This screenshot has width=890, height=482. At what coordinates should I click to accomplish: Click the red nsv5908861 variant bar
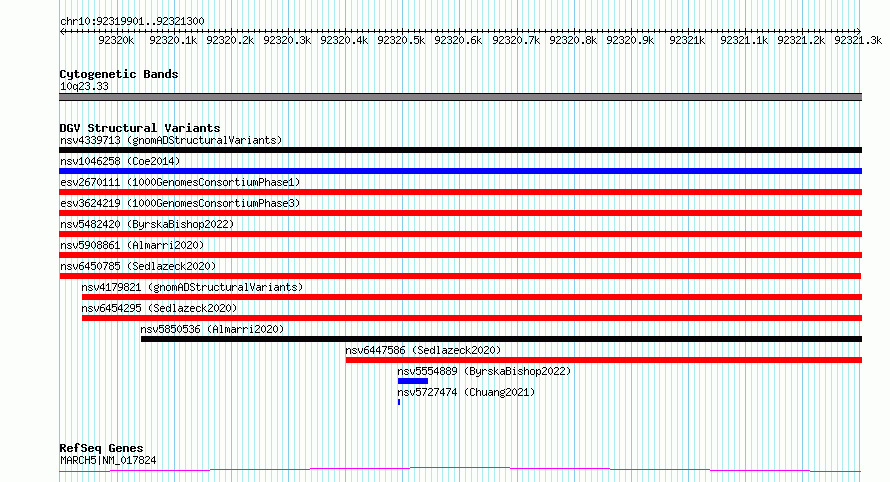(460, 255)
